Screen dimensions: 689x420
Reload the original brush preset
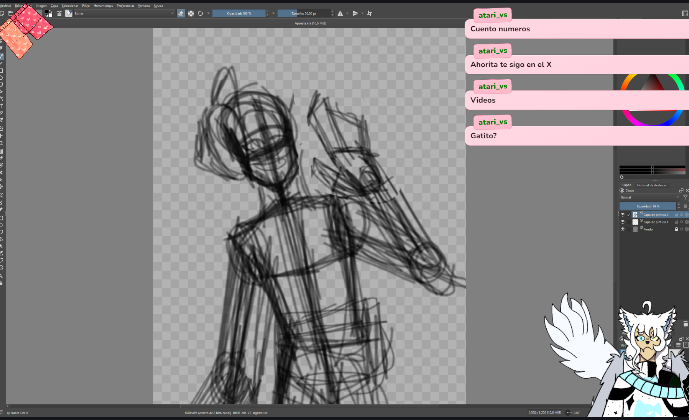point(200,14)
